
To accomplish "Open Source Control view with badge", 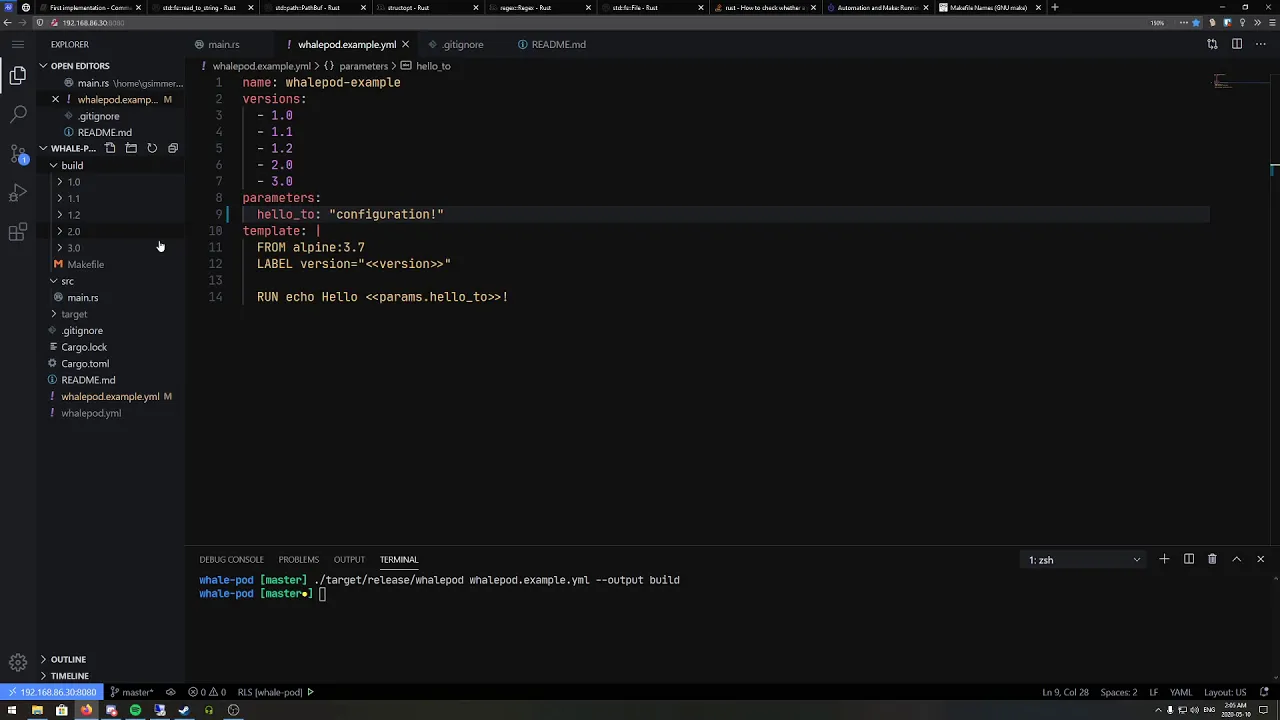I will [18, 154].
